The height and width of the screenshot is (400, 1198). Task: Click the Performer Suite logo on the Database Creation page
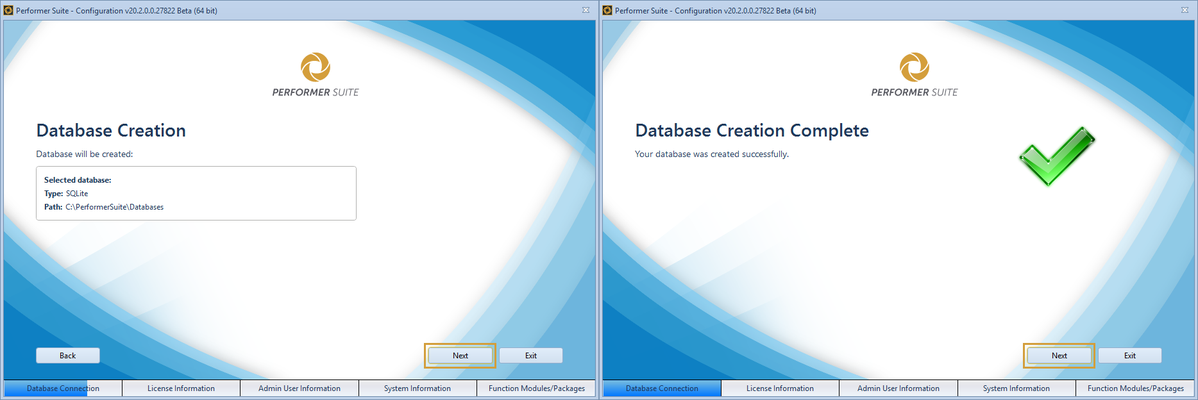click(315, 75)
